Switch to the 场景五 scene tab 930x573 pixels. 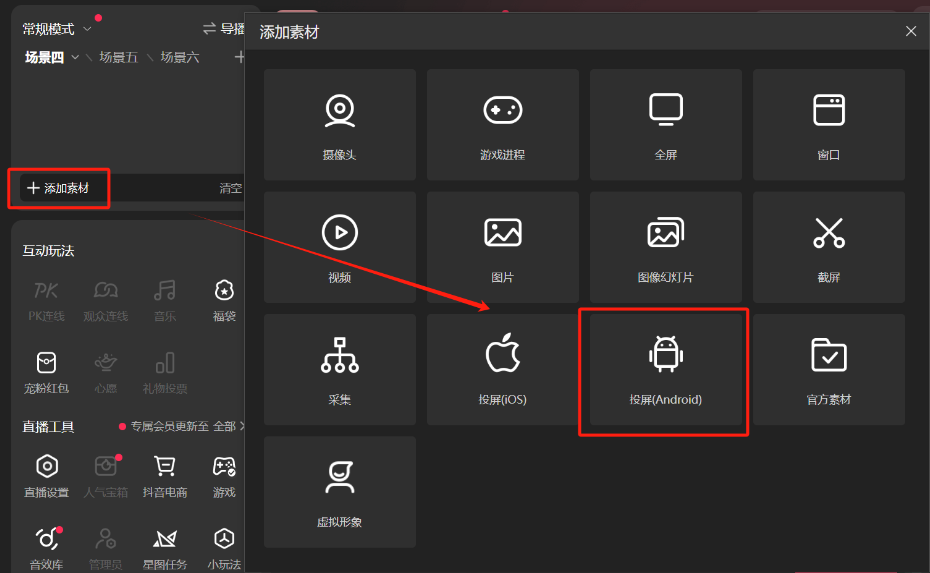(118, 58)
